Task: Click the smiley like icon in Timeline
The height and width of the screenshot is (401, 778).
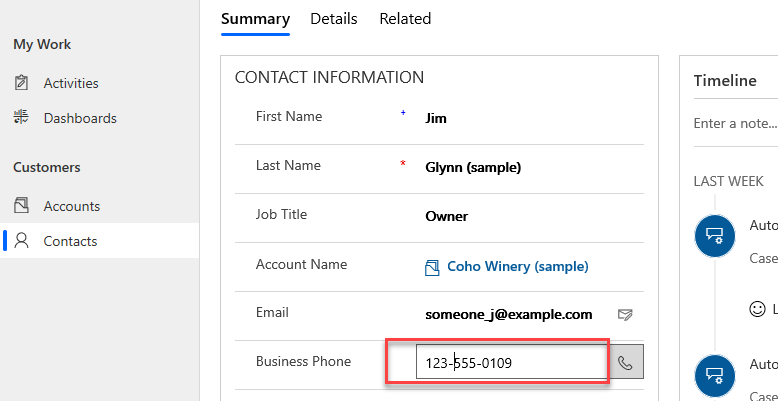Action: tap(757, 309)
